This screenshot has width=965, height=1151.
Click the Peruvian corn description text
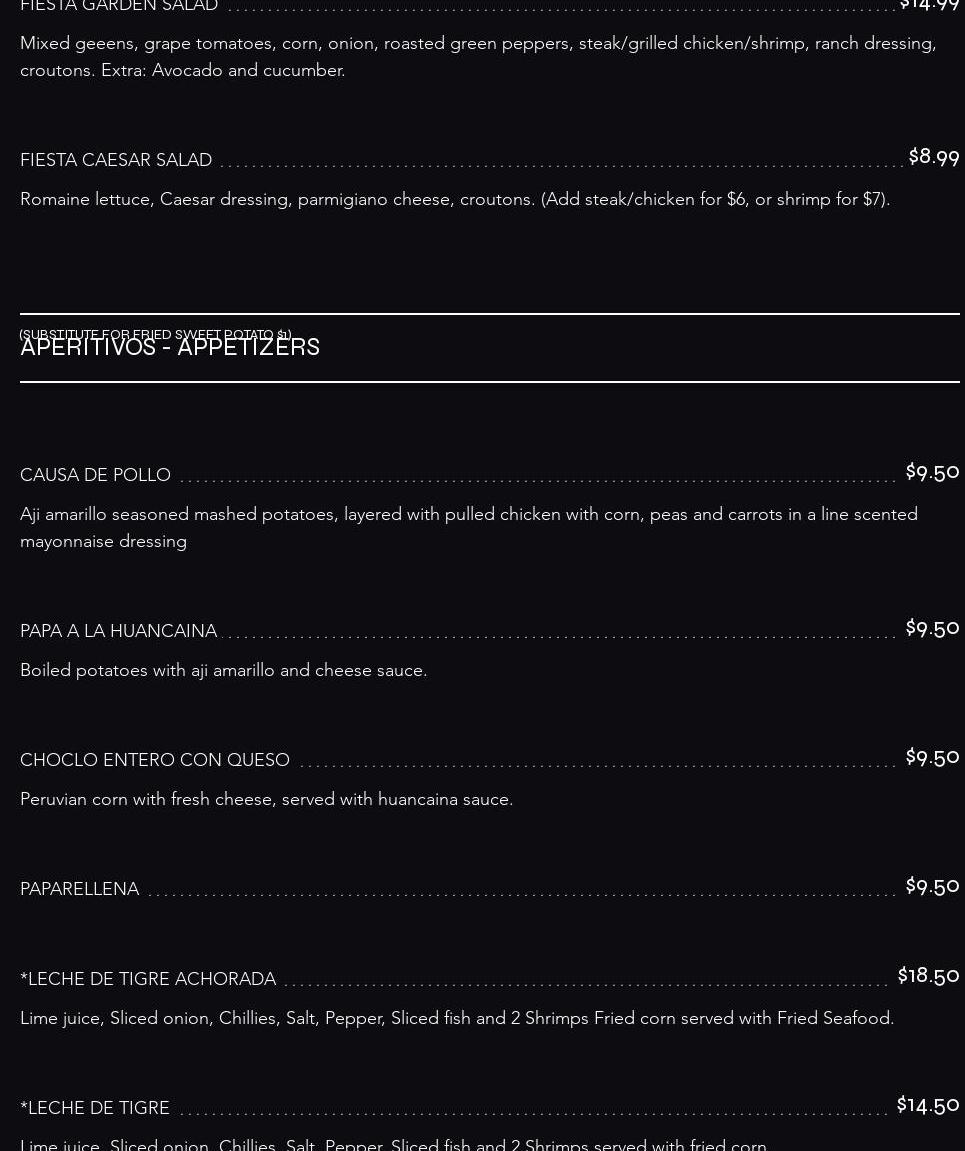coord(266,799)
